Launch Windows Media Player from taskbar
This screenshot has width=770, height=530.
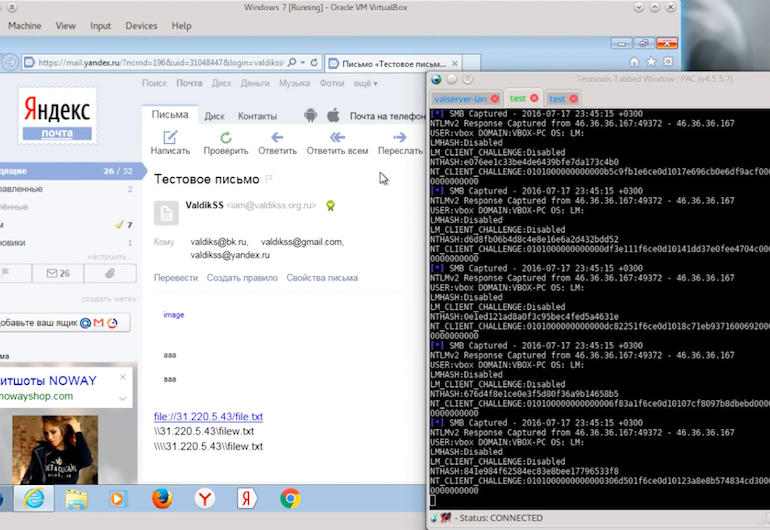[x=118, y=499]
